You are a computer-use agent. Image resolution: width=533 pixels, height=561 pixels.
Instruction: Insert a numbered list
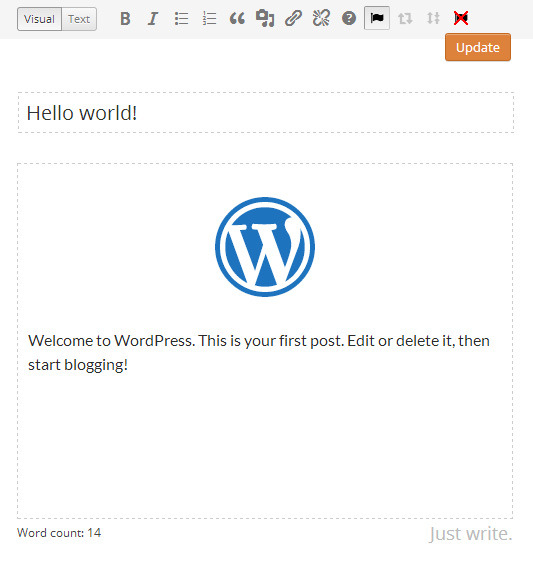tap(209, 19)
